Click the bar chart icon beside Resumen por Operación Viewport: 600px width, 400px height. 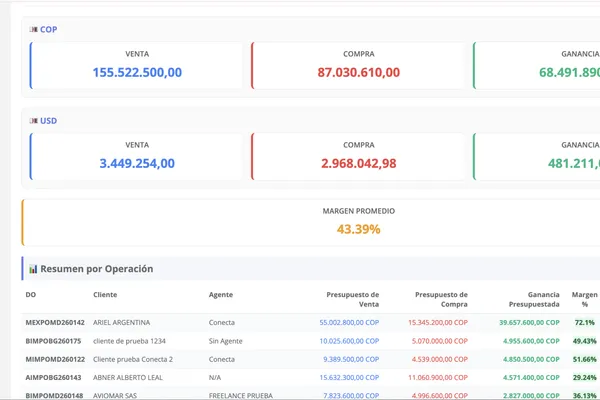33,269
